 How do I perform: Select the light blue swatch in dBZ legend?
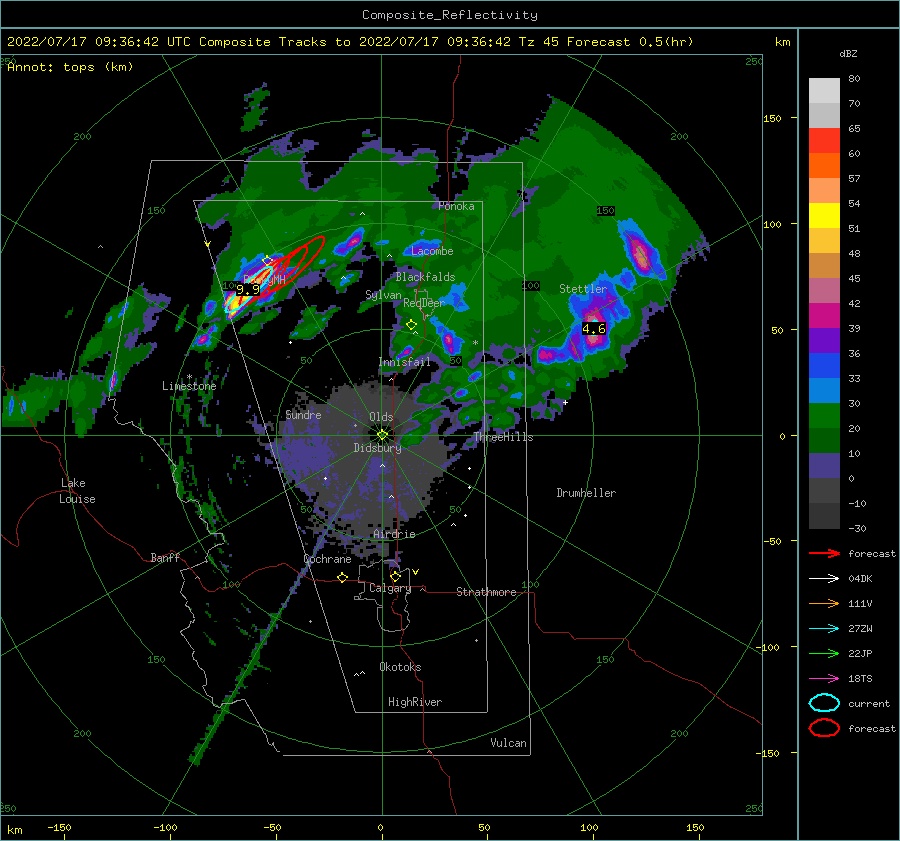click(824, 391)
